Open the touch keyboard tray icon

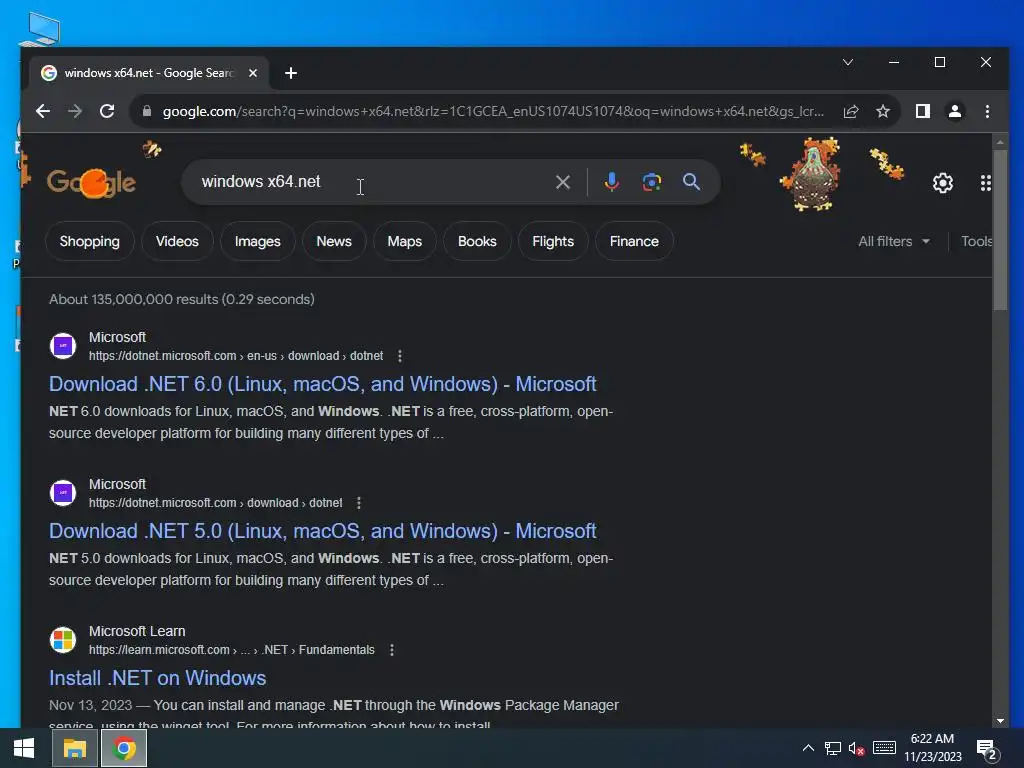click(x=884, y=748)
